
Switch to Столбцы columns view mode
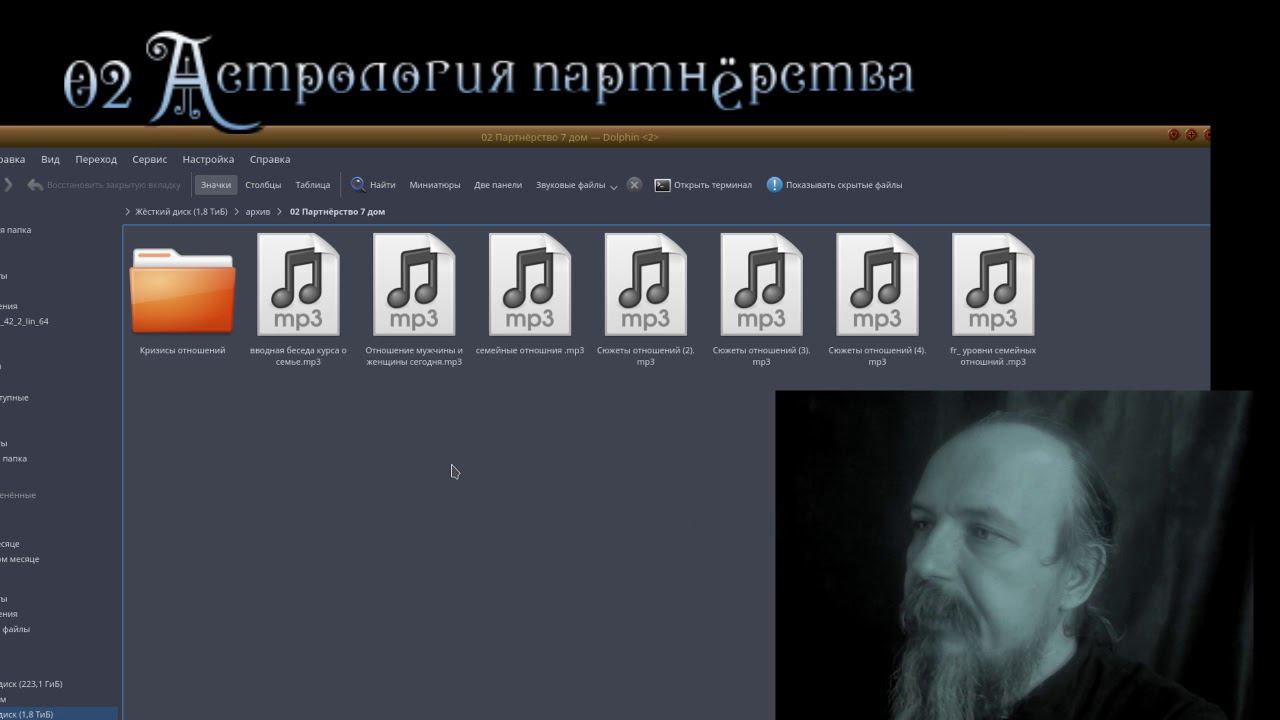(x=263, y=185)
